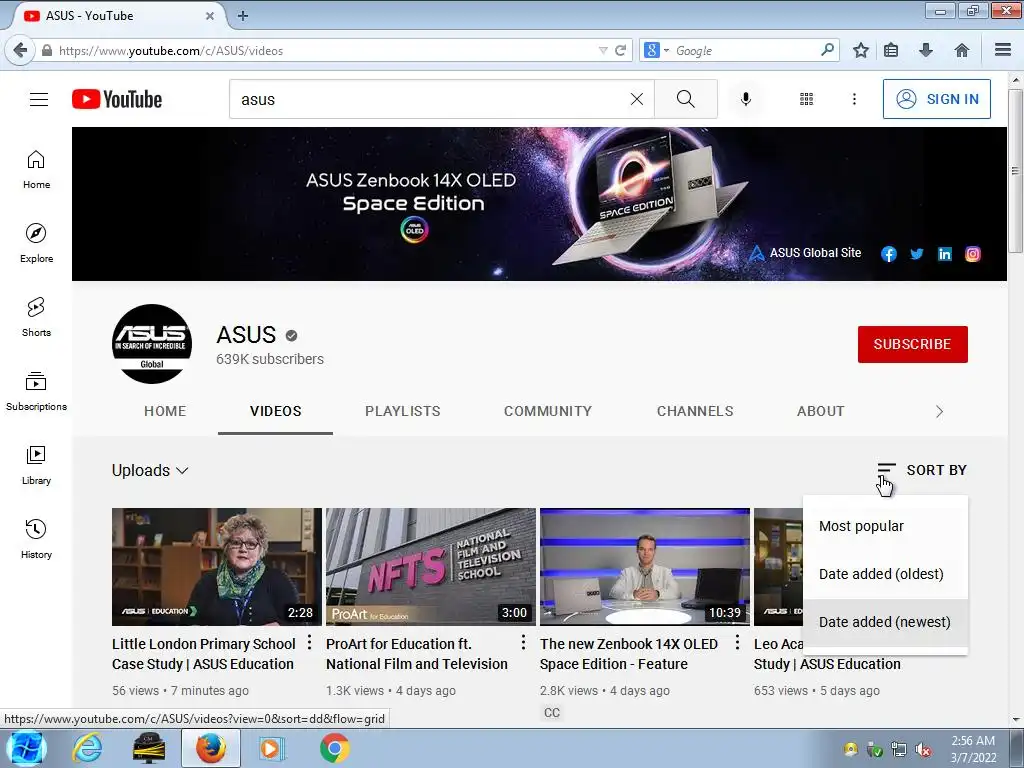Screen dimensions: 1024x768
Task: Play the Little London school video thumbnail
Action: 217,567
